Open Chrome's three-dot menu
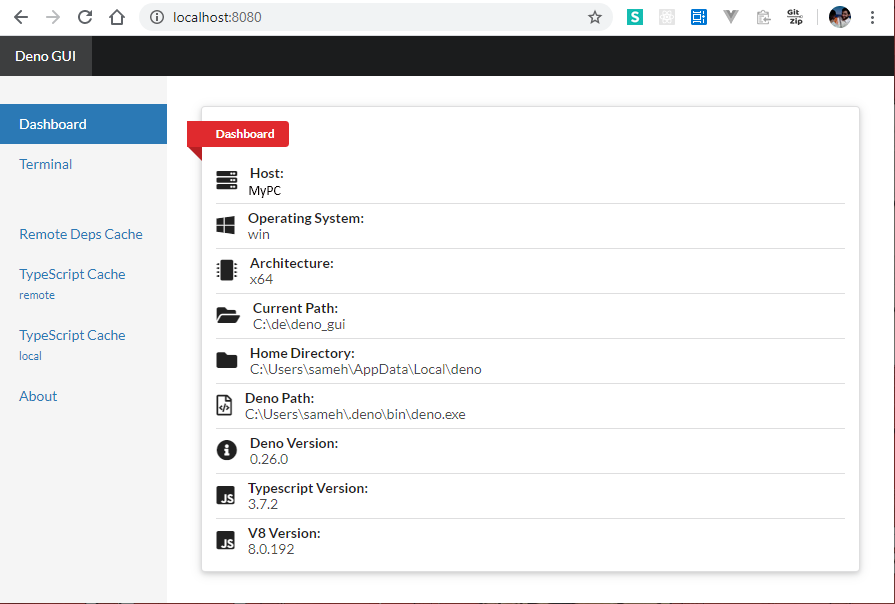This screenshot has height=604, width=895. 872,17
